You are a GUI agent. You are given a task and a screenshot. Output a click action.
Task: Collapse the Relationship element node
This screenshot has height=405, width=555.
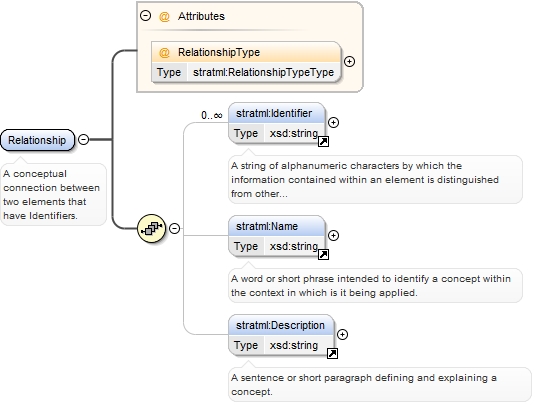[84, 139]
